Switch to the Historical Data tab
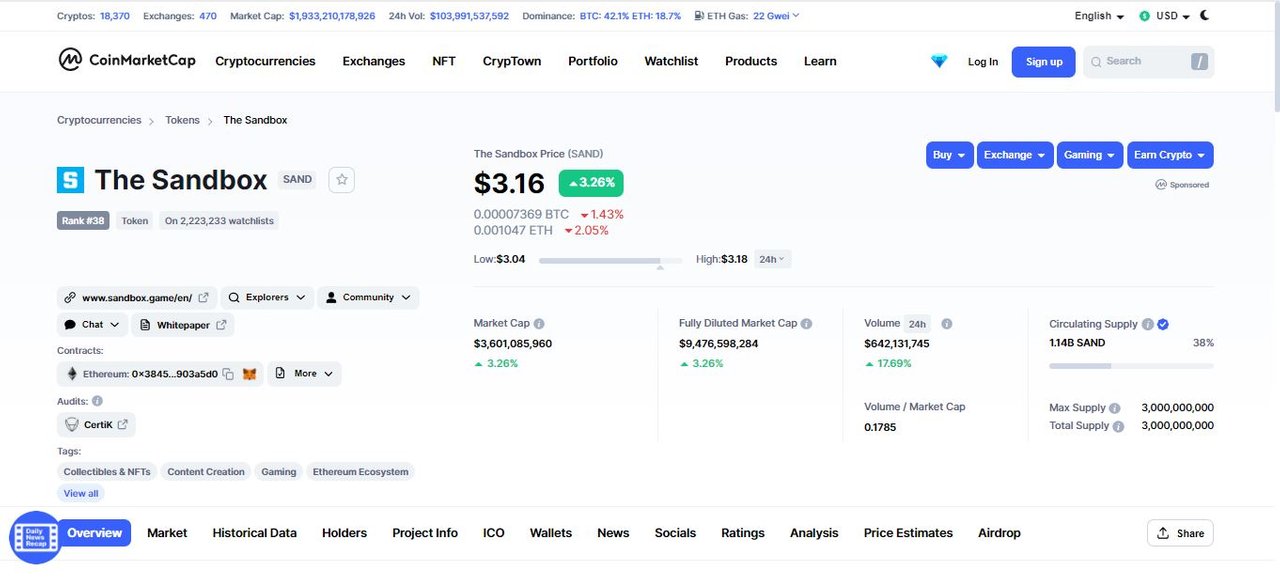 (x=255, y=533)
